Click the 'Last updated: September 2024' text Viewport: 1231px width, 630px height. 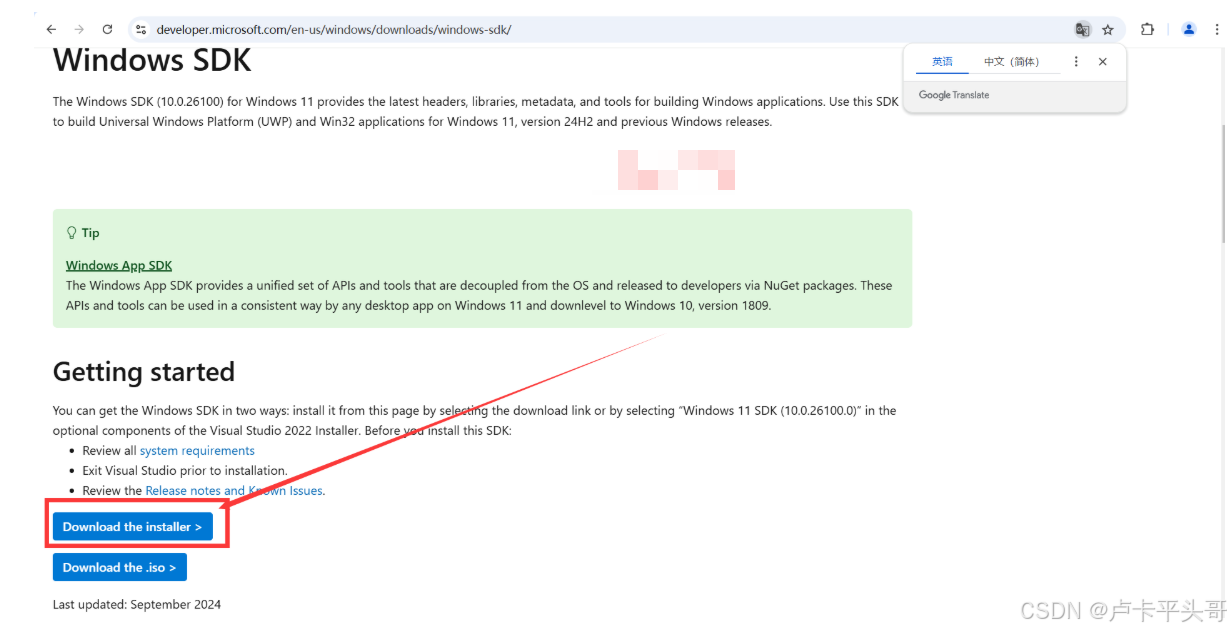[137, 605]
